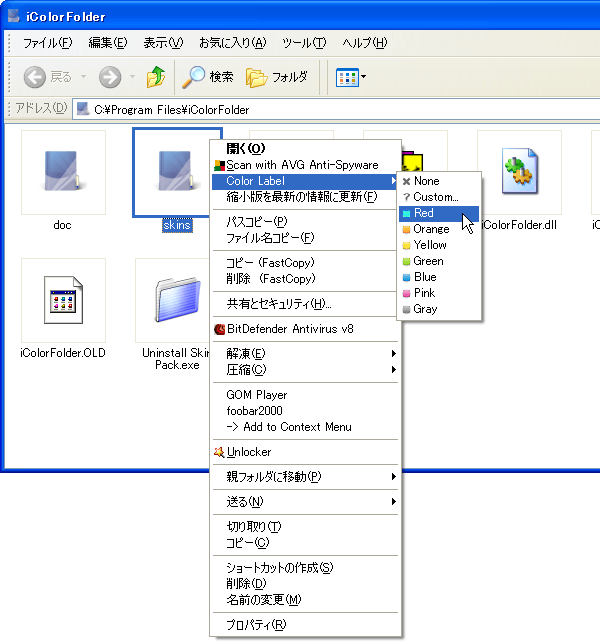
Task: Click 開く(O) in the context menu
Action: pos(306,148)
